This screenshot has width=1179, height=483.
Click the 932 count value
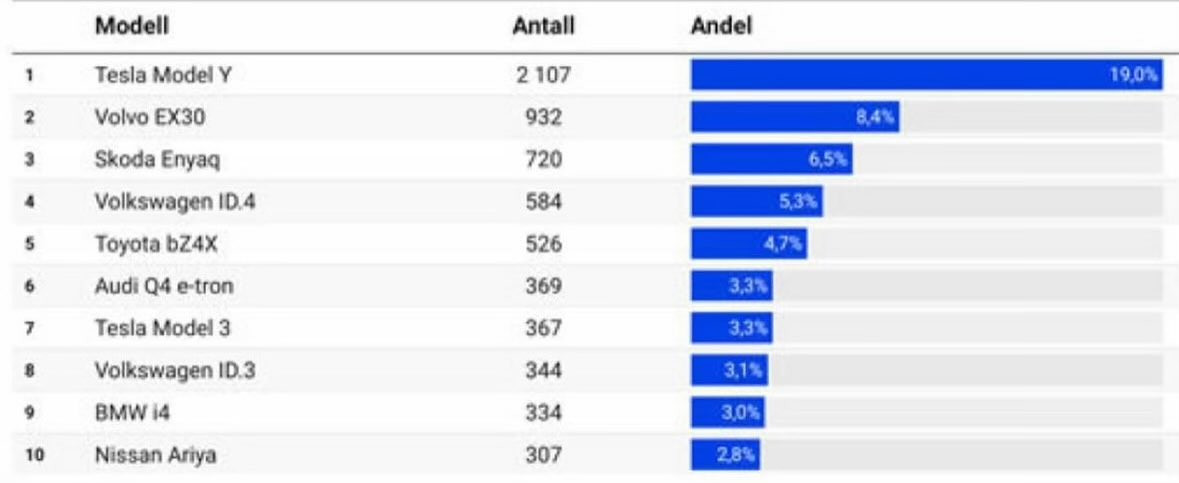point(543,117)
